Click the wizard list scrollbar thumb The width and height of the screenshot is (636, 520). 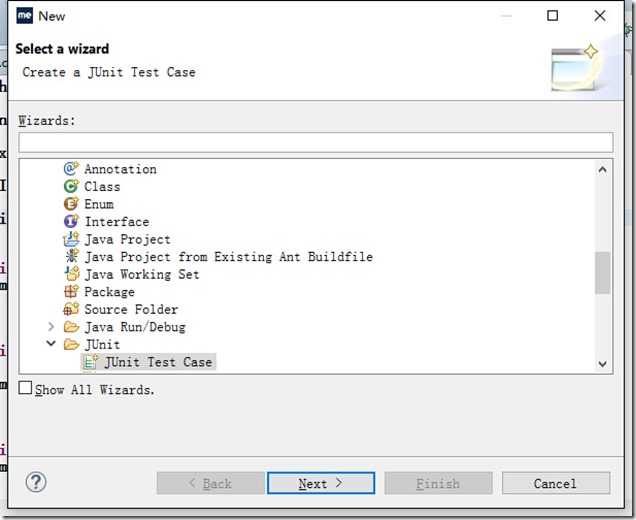pyautogui.click(x=602, y=273)
